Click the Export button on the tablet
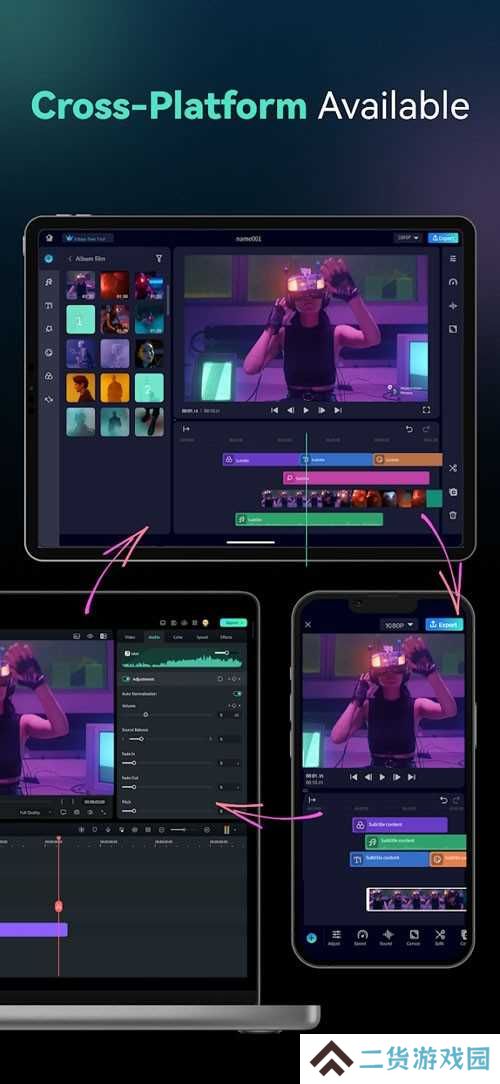 (443, 238)
